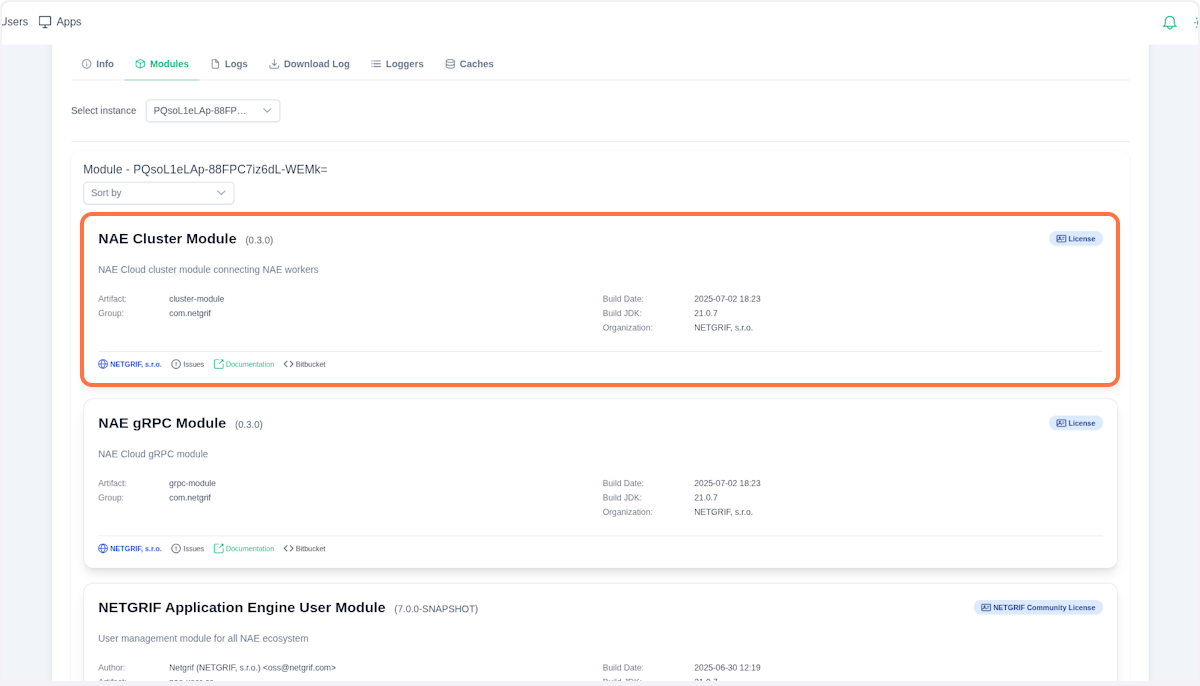
Task: Go to the Download Log tab
Action: click(309, 64)
